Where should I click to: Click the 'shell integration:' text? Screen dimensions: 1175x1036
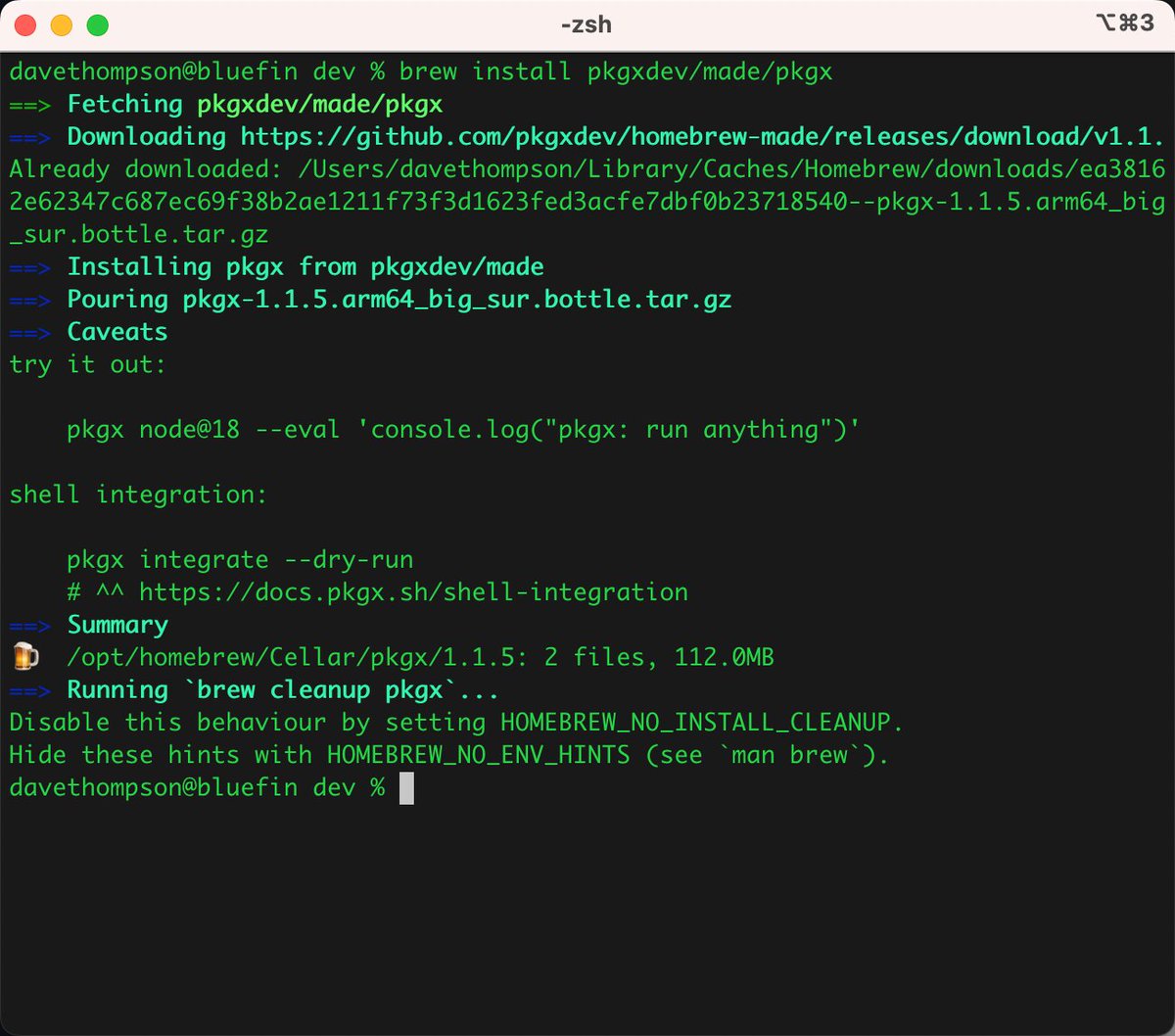[x=138, y=494]
